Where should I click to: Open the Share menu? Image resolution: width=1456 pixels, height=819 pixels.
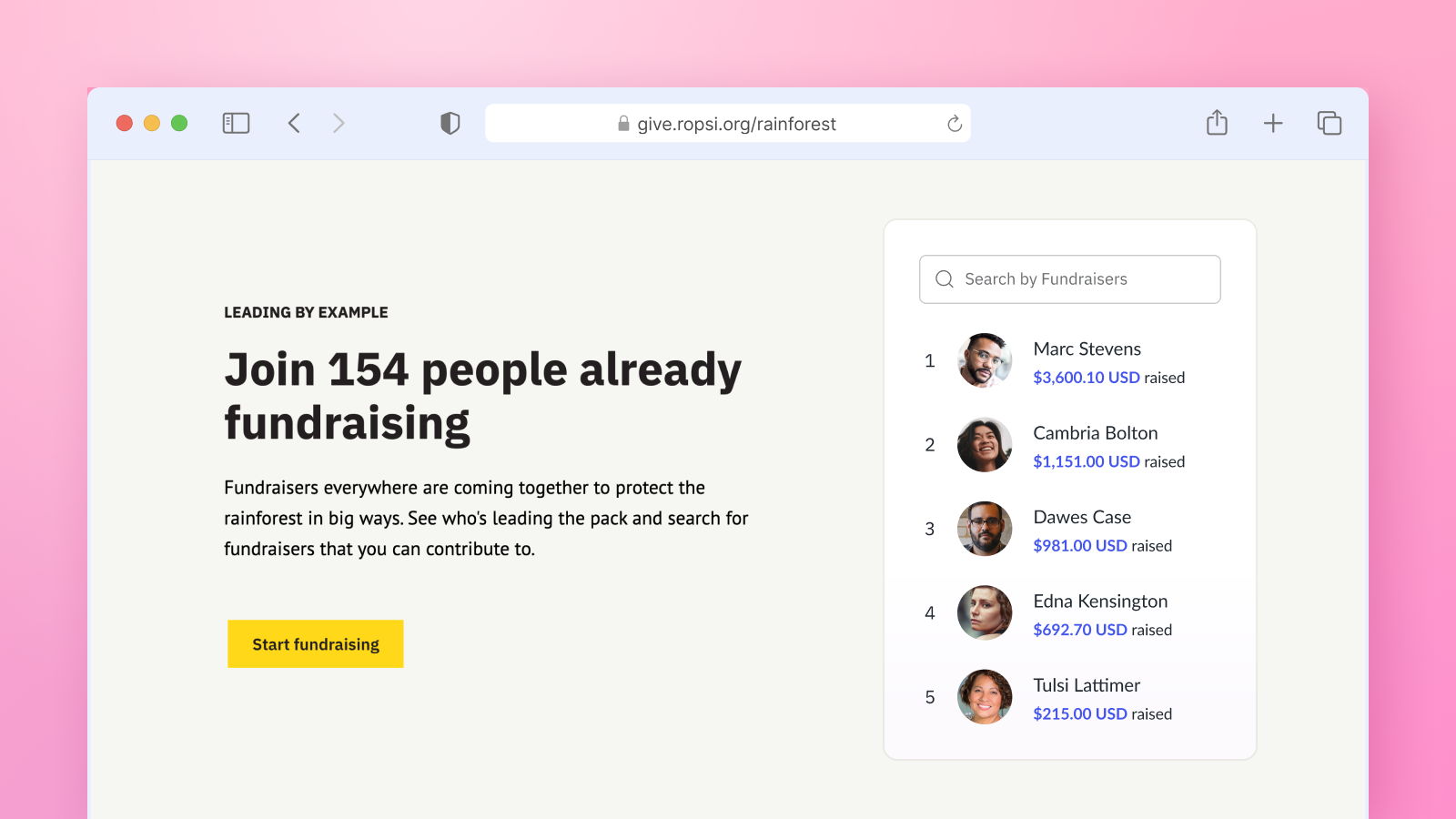click(1217, 123)
